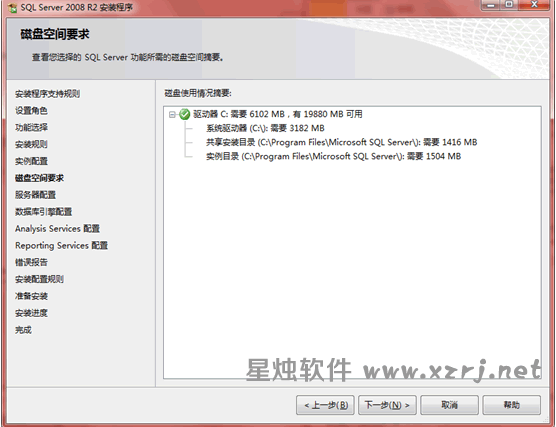Minimize the SQL Server setup window
The image size is (556, 427).
point(491,5)
